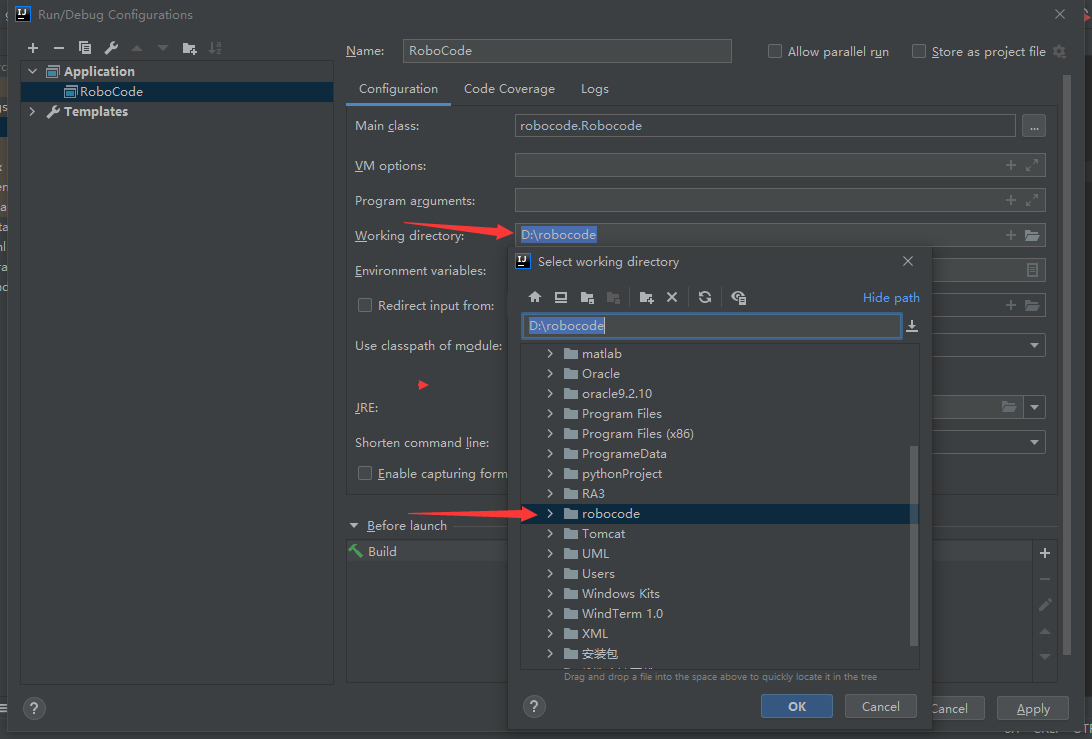Image resolution: width=1092 pixels, height=739 pixels.
Task: Expand the Program arguments field
Action: [1032, 200]
